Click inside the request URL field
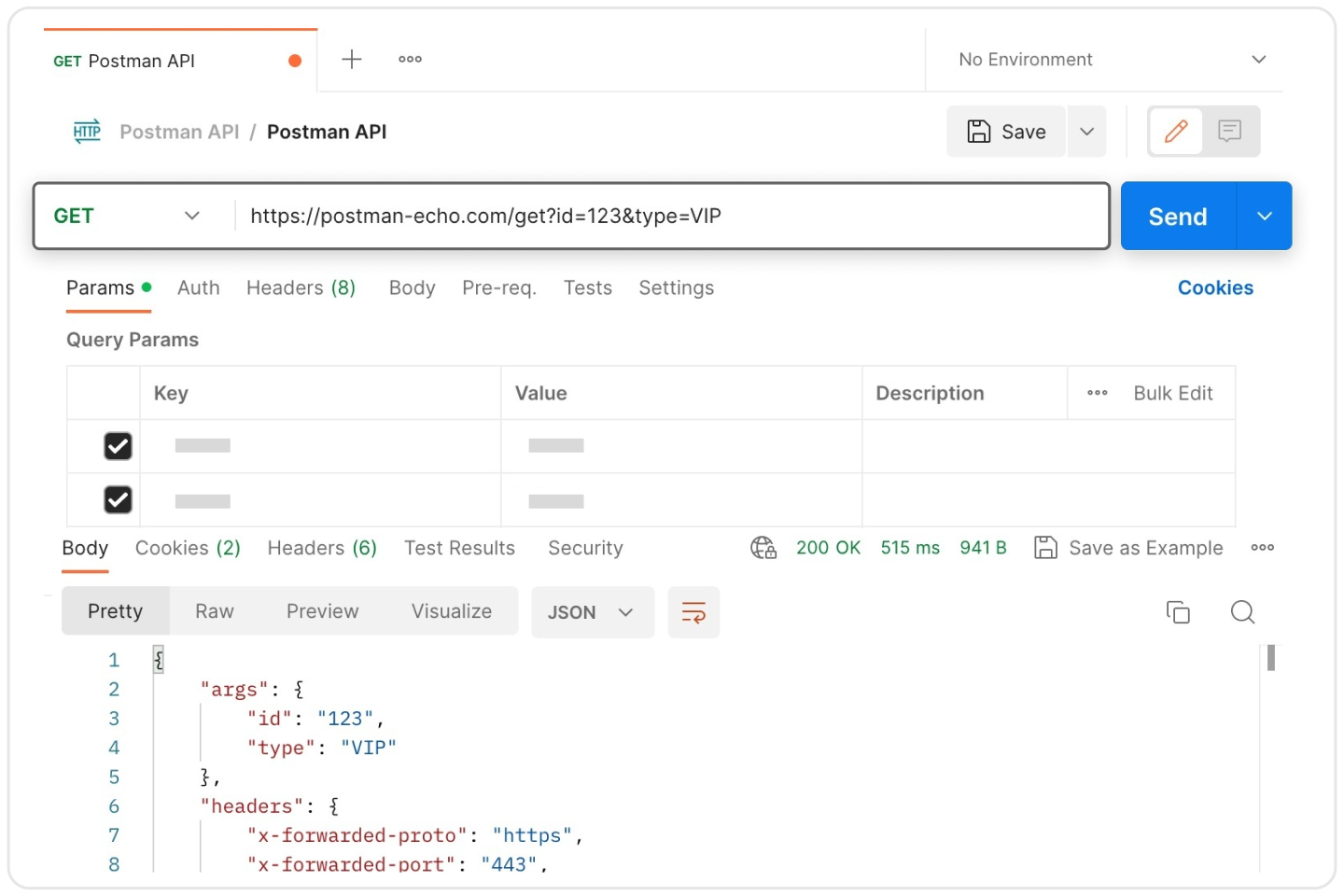The height and width of the screenshot is (896, 1344). click(653, 216)
